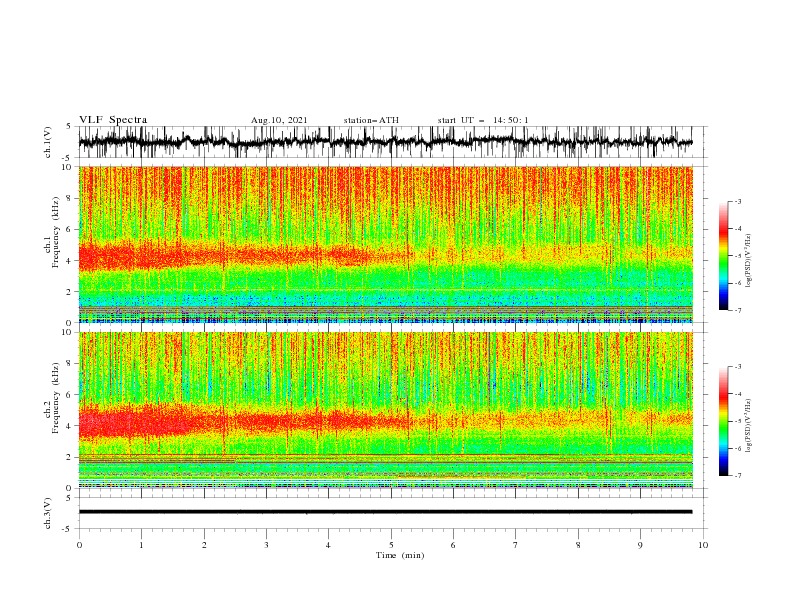Click the "5" voltage tick of ch.1(V) plot

coord(69,126)
